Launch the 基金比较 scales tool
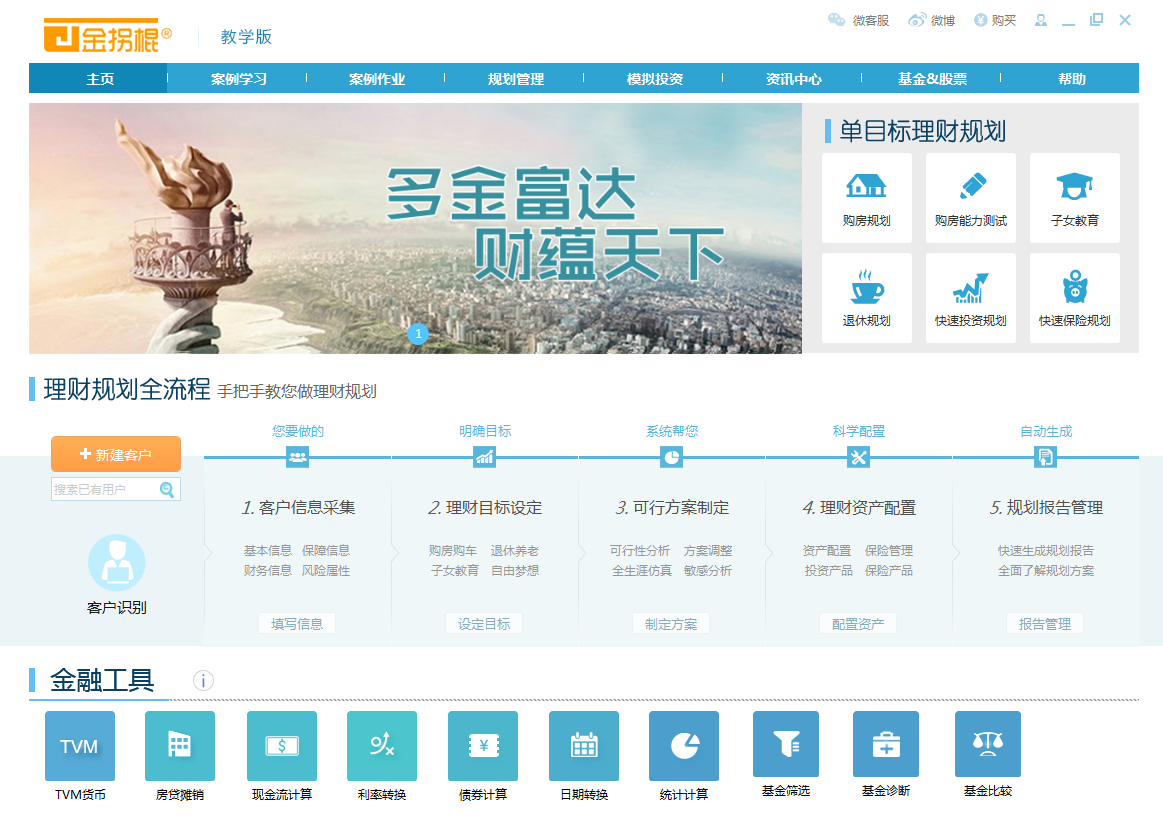Viewport: 1163px width, 826px height. tap(988, 744)
